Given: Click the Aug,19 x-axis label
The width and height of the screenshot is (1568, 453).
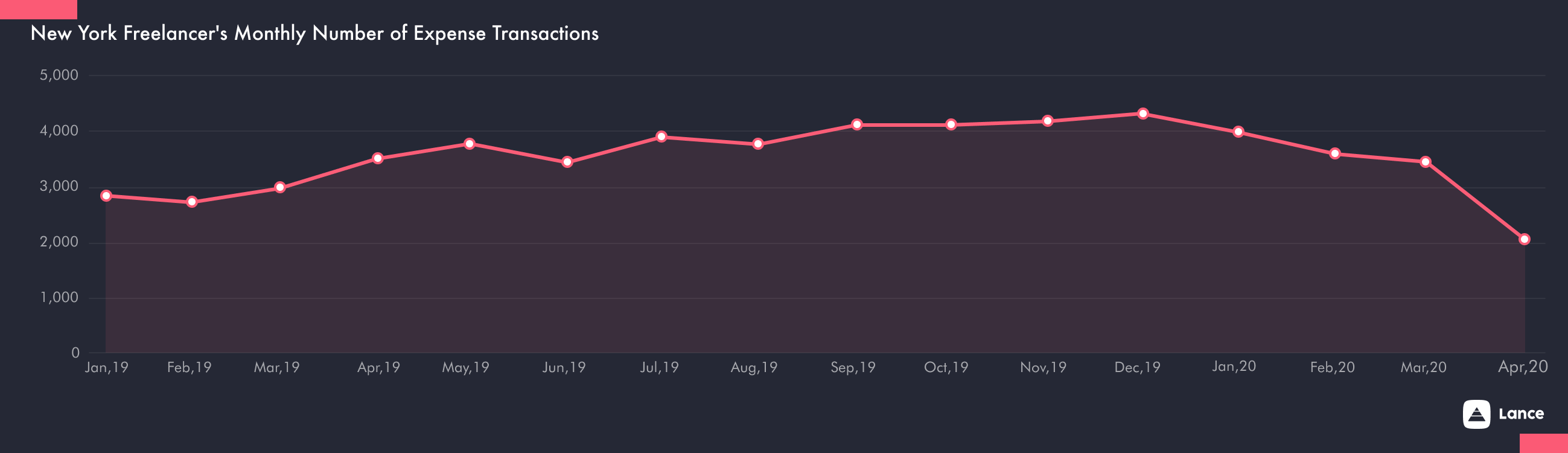Looking at the screenshot, I should (754, 367).
